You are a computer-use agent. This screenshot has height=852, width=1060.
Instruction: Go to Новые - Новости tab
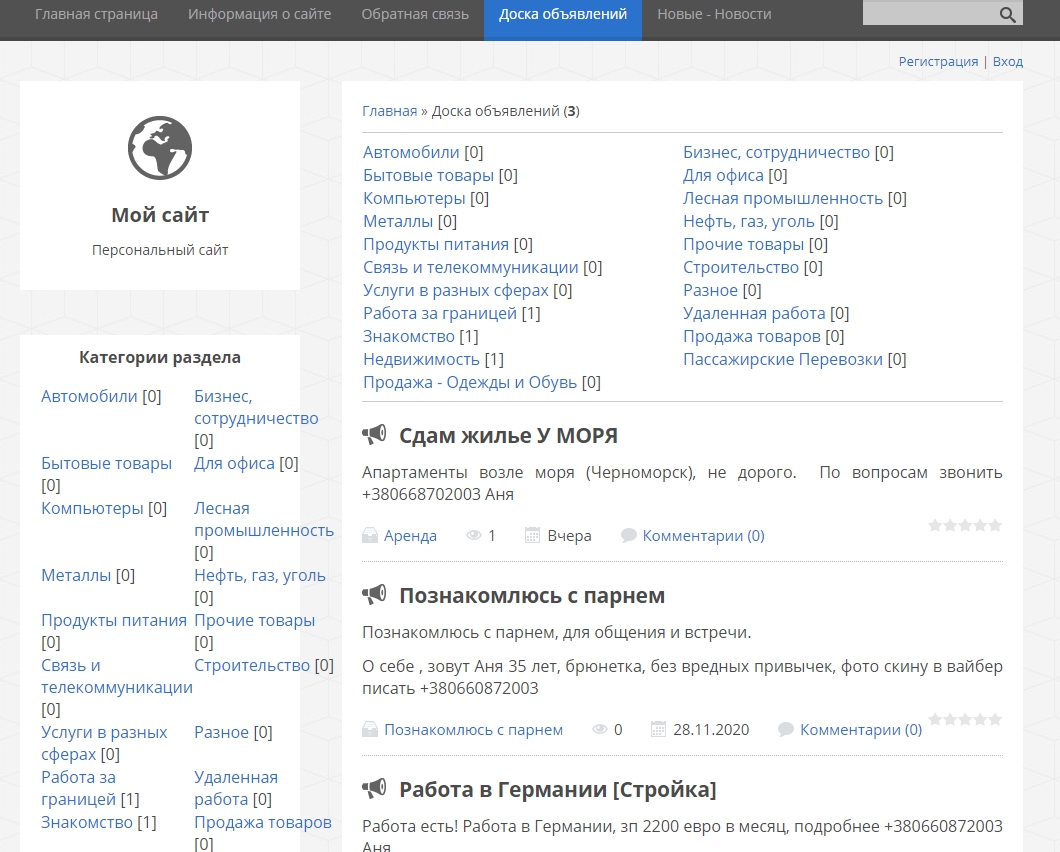click(714, 14)
